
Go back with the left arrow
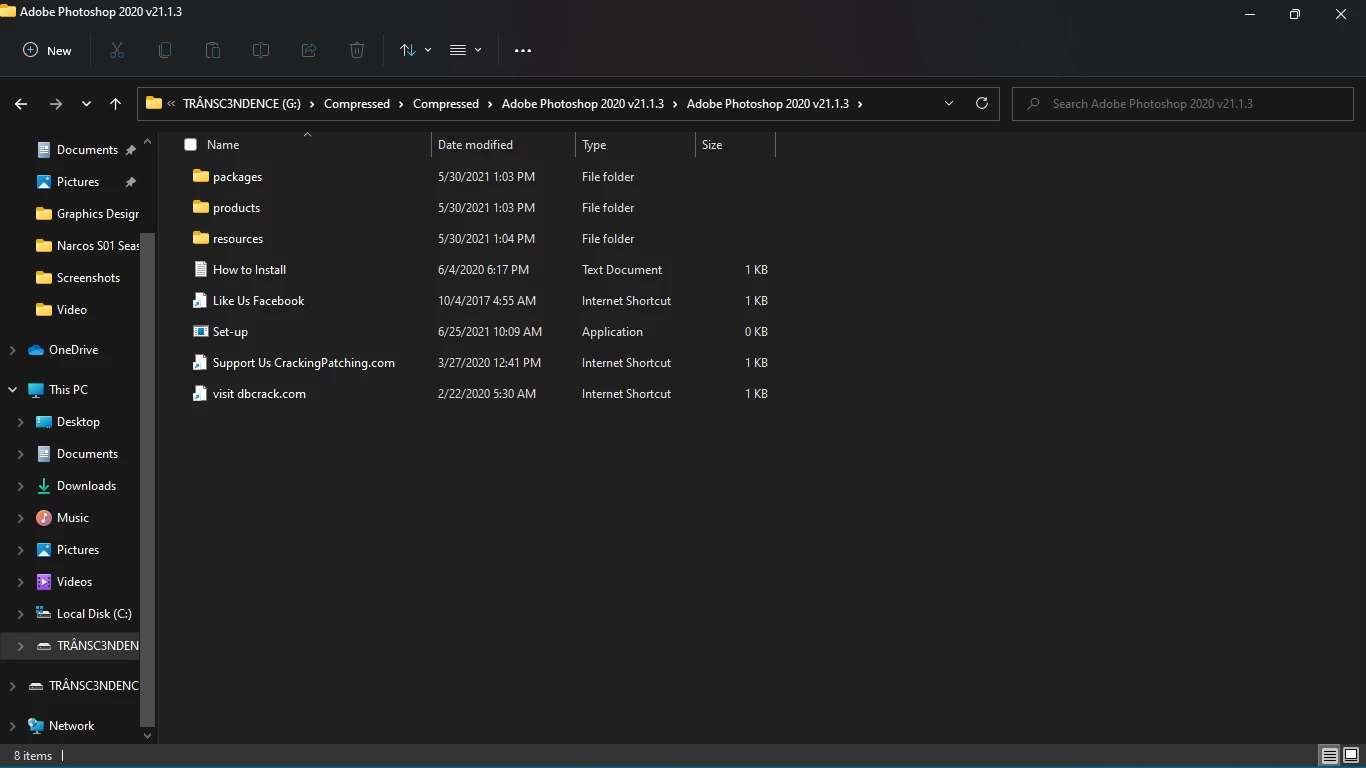click(x=21, y=104)
